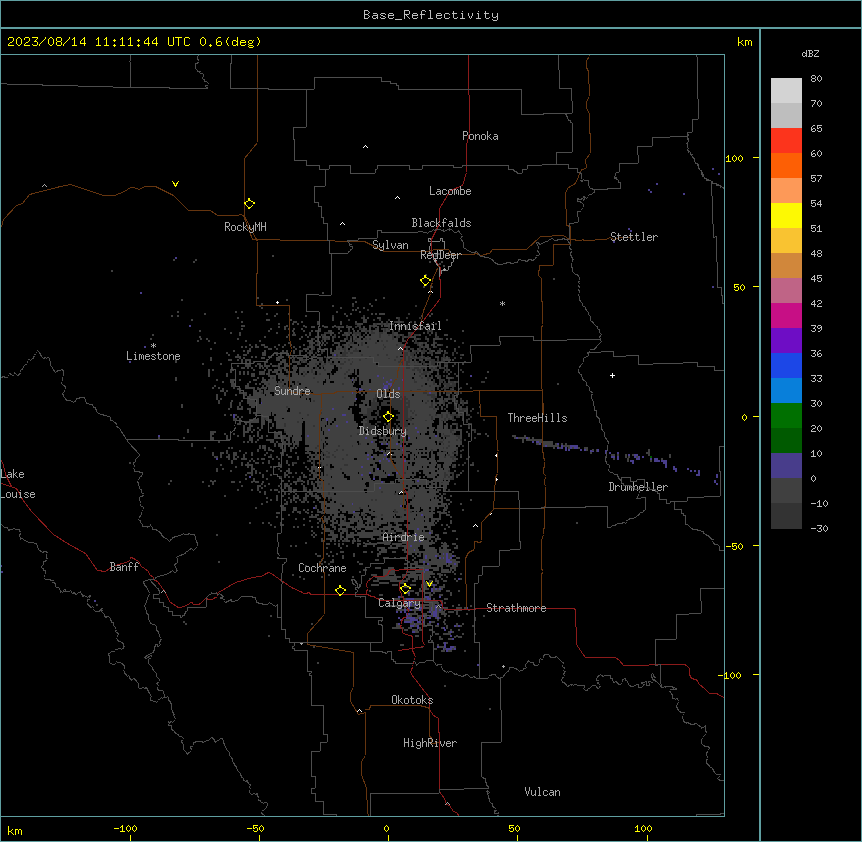Select the yellow diamond marker above Calgary label
862x842 pixels.
(x=405, y=589)
